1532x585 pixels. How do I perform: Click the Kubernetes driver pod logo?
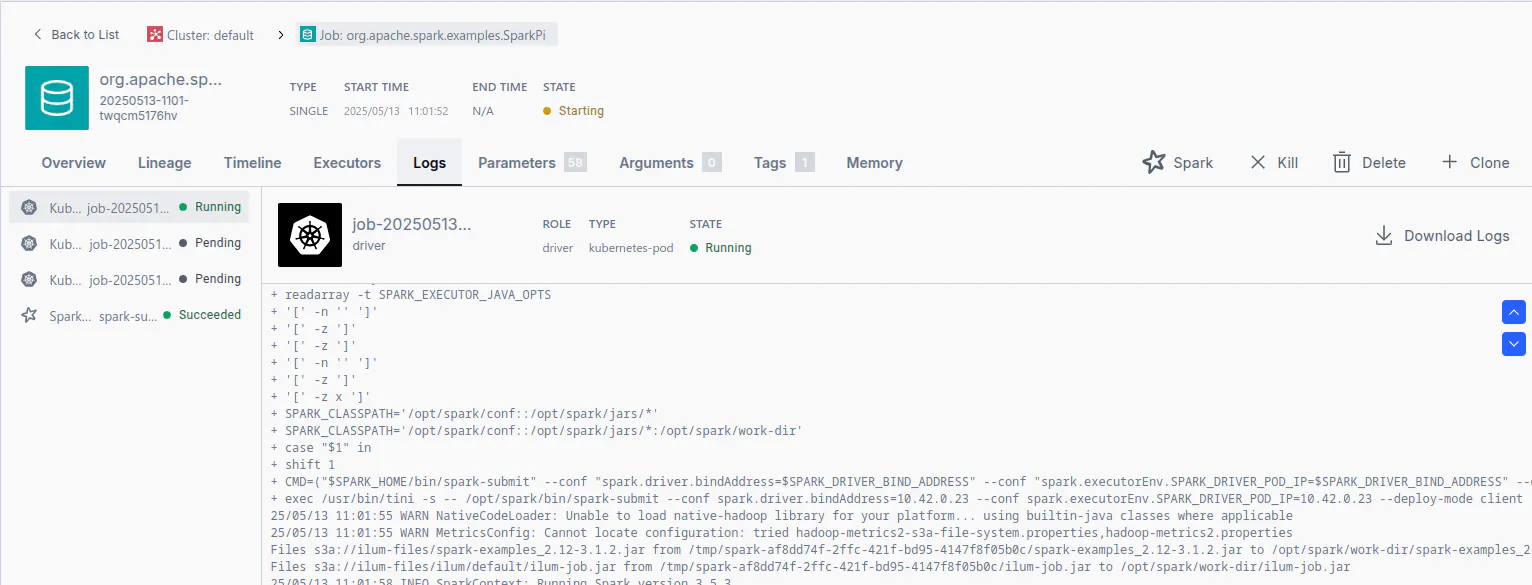(310, 235)
